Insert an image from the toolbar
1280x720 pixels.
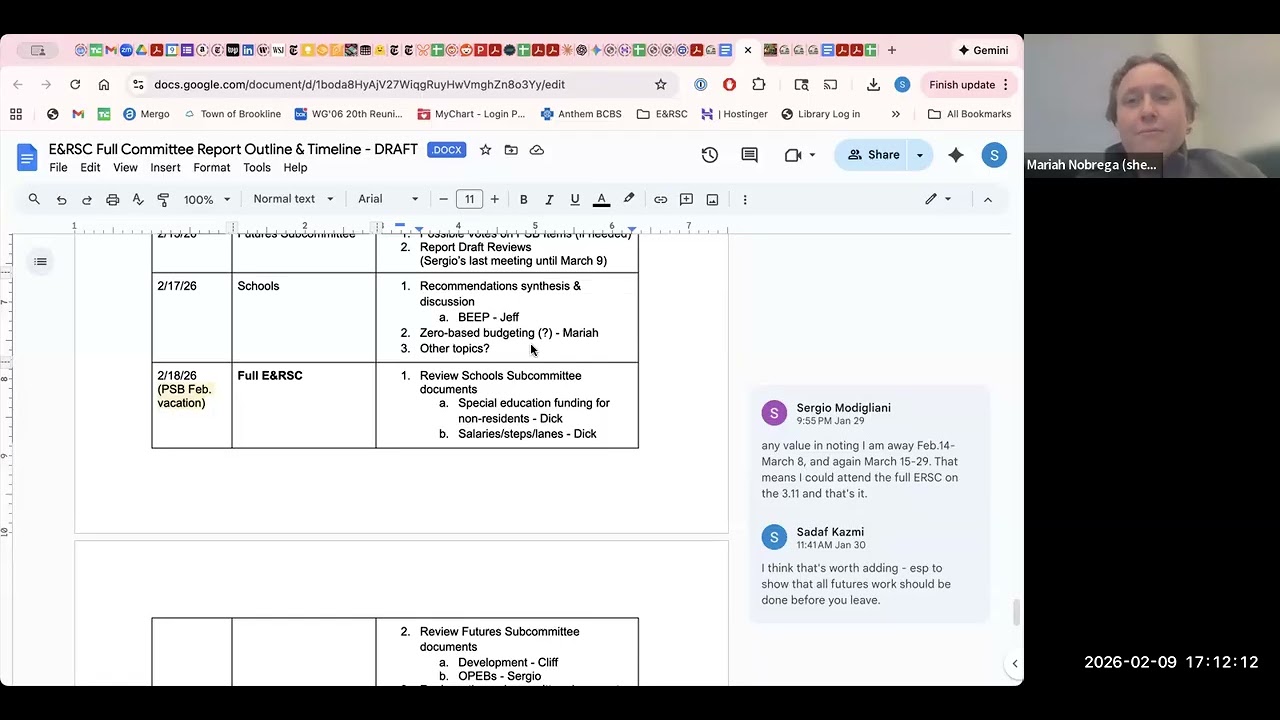pos(712,199)
